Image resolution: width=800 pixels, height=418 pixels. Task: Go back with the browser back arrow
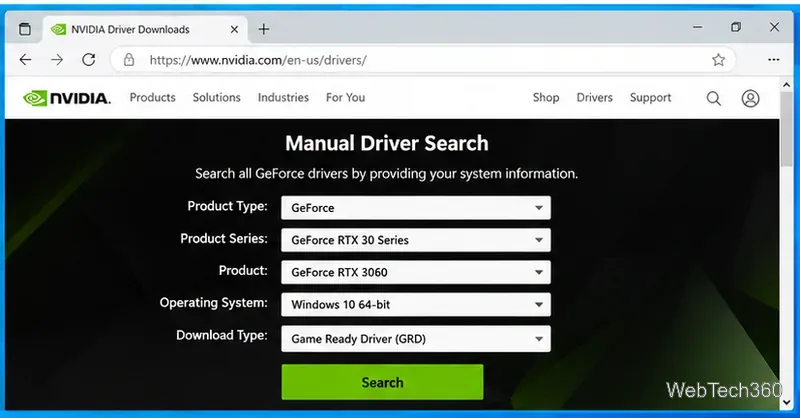point(26,60)
